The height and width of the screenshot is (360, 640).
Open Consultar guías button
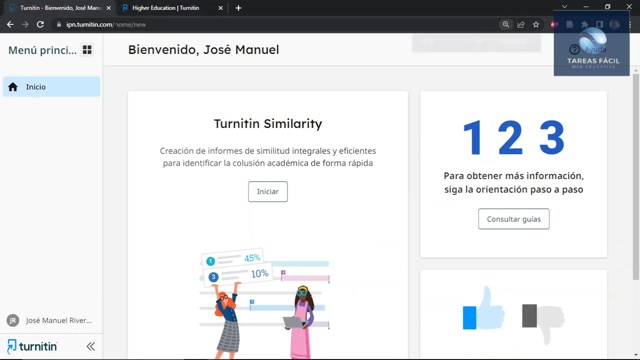513,219
